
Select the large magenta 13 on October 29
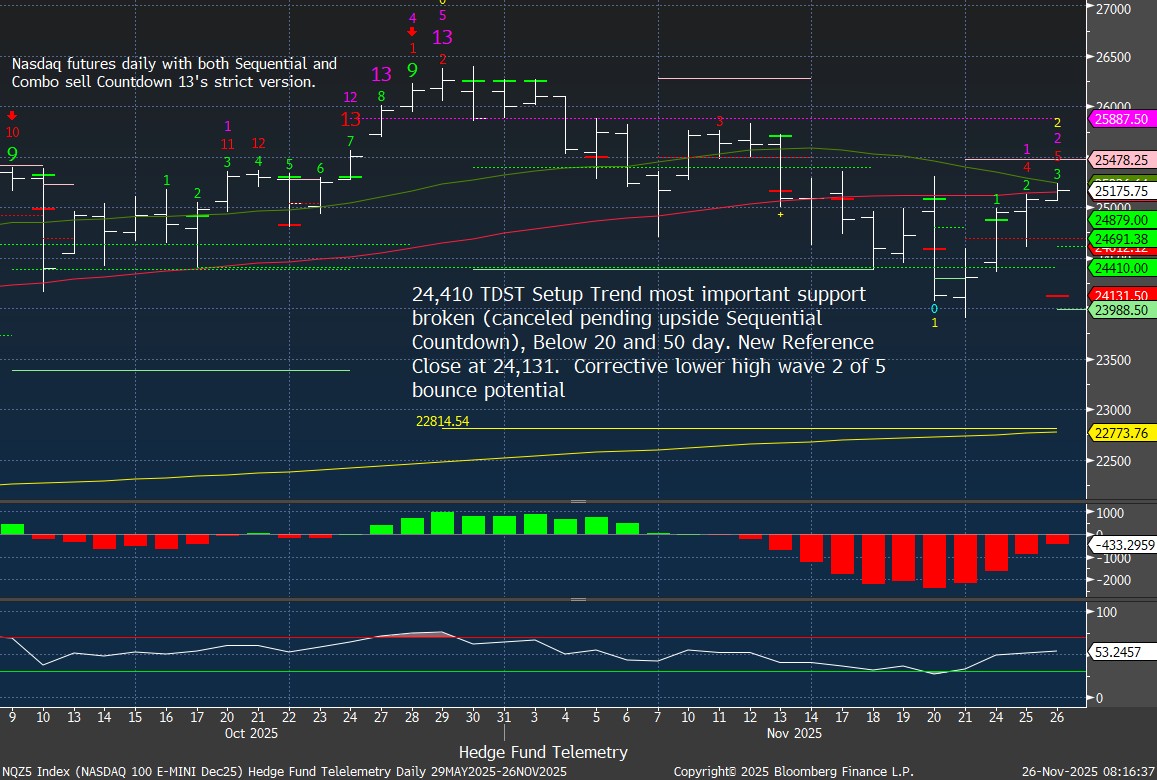(443, 38)
